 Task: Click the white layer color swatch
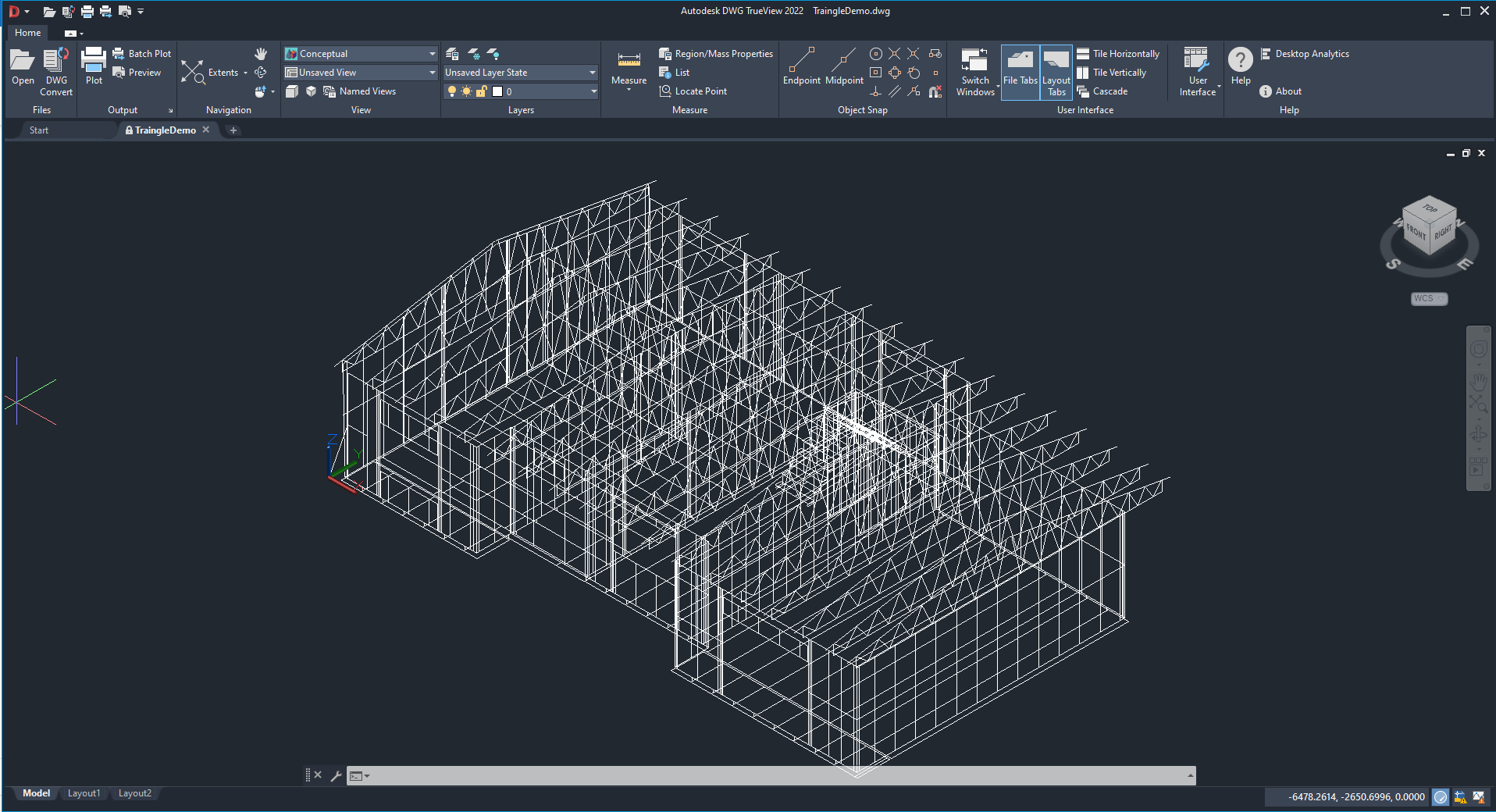pos(497,91)
